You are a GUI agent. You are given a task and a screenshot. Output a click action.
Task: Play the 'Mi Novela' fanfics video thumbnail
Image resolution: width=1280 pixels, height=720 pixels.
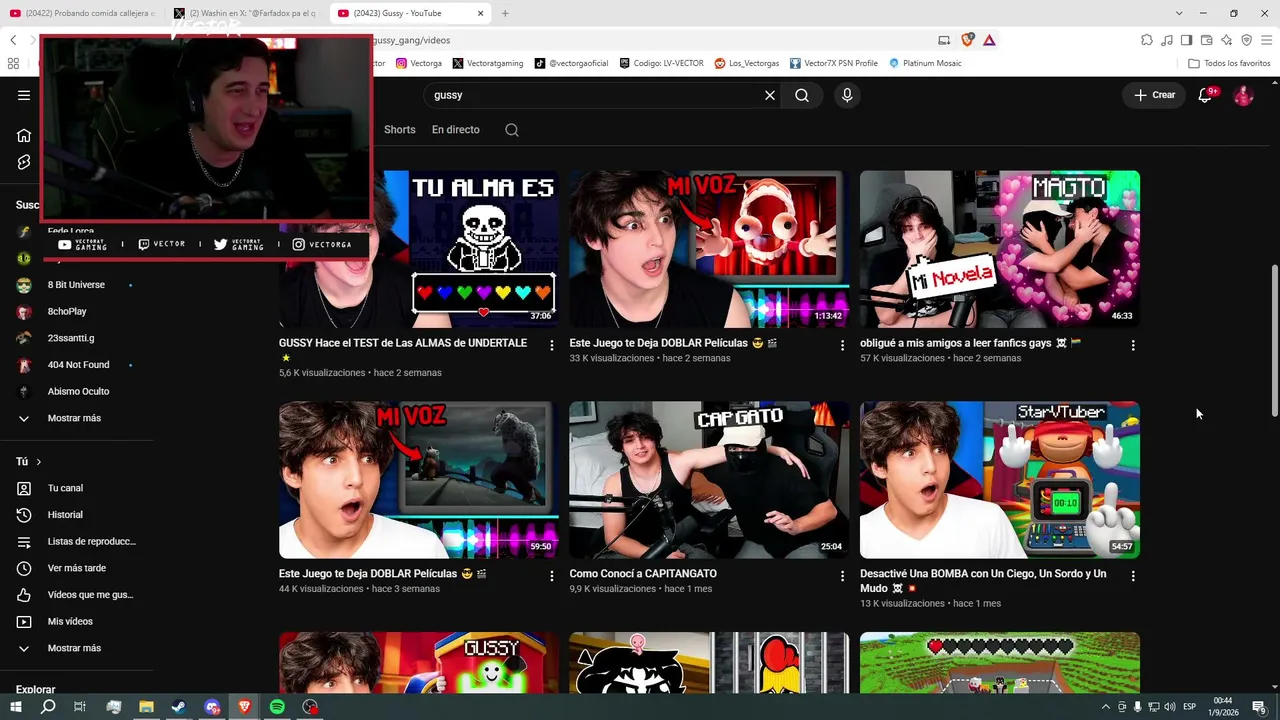click(1000, 249)
